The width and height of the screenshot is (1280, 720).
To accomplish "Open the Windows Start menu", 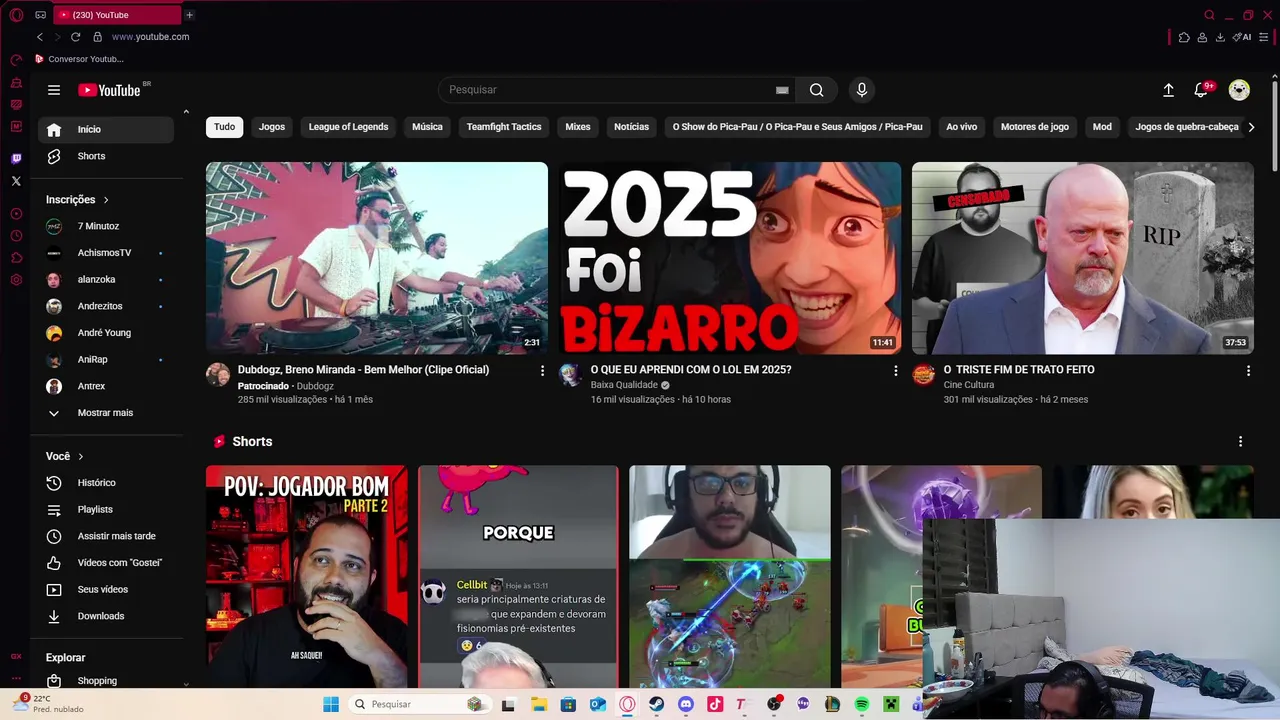I will [x=331, y=704].
